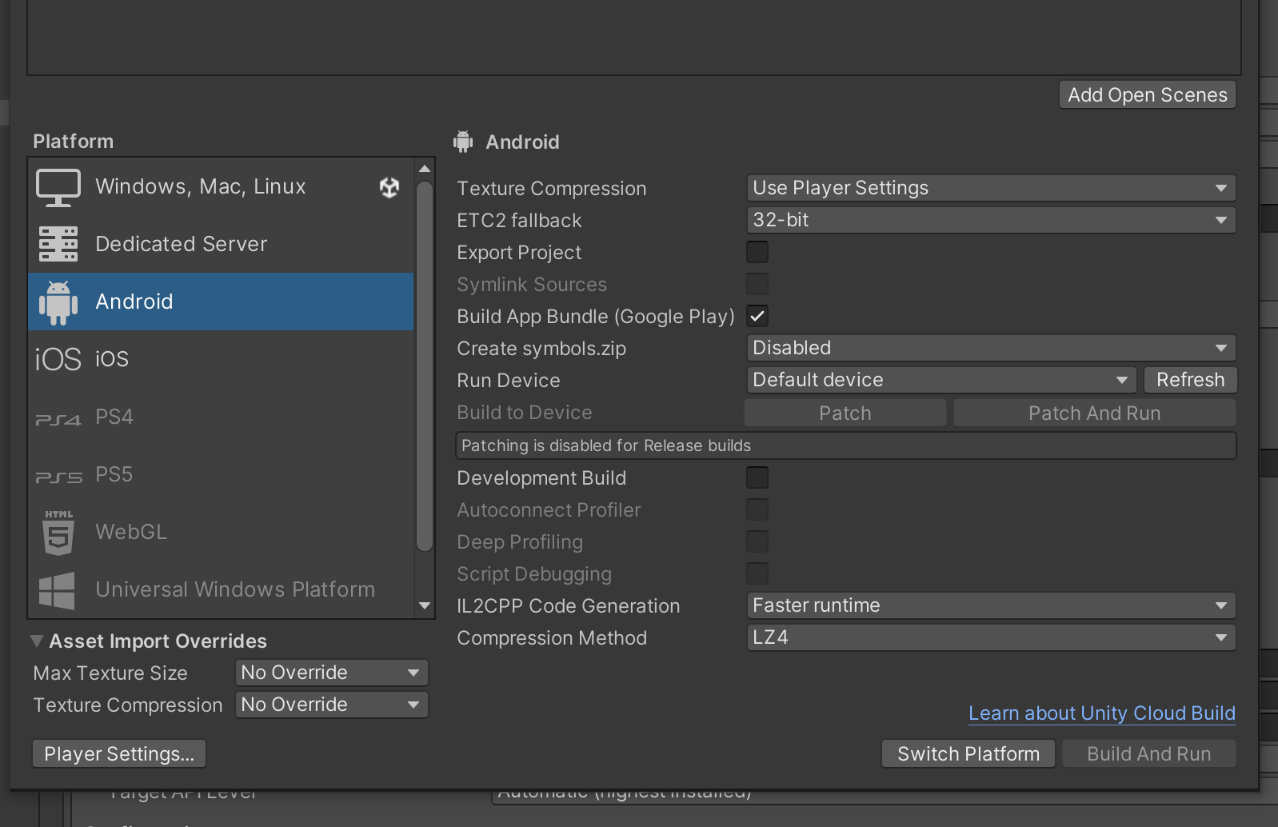
Task: Click the platform list scroll up arrow
Action: tap(425, 170)
